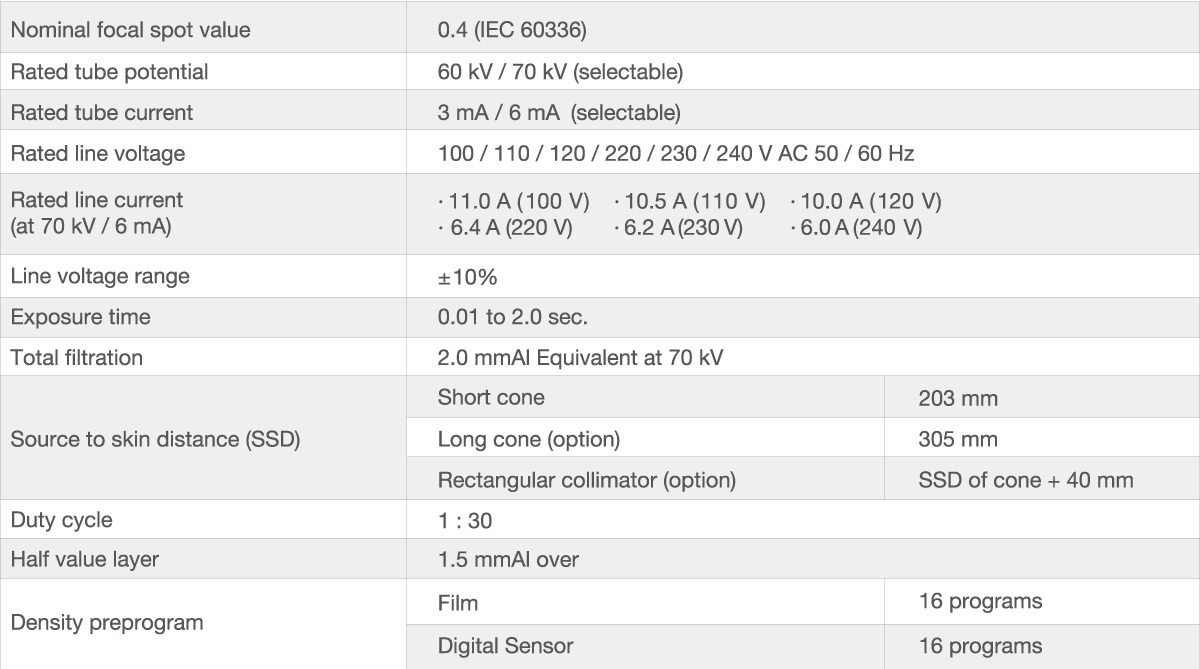Click the 0.01 to 2.0 sec. value

[512, 317]
